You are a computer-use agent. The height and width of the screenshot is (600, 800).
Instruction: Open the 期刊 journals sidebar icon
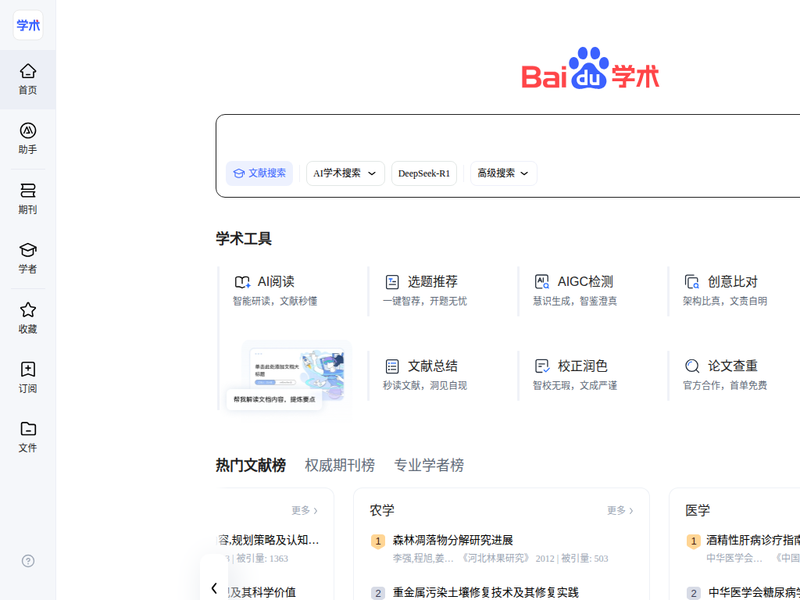28,190
